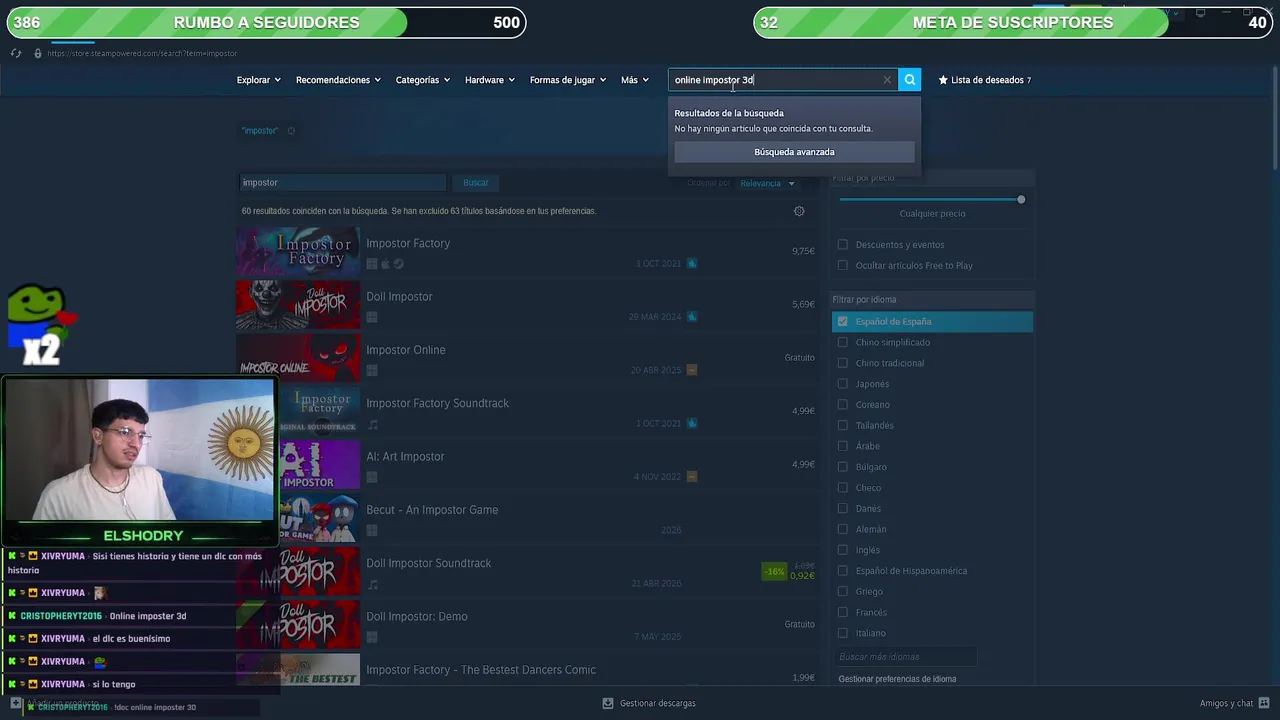Click review thumbs icon for Doll Impostor
The width and height of the screenshot is (1280, 720).
pyautogui.click(x=692, y=317)
